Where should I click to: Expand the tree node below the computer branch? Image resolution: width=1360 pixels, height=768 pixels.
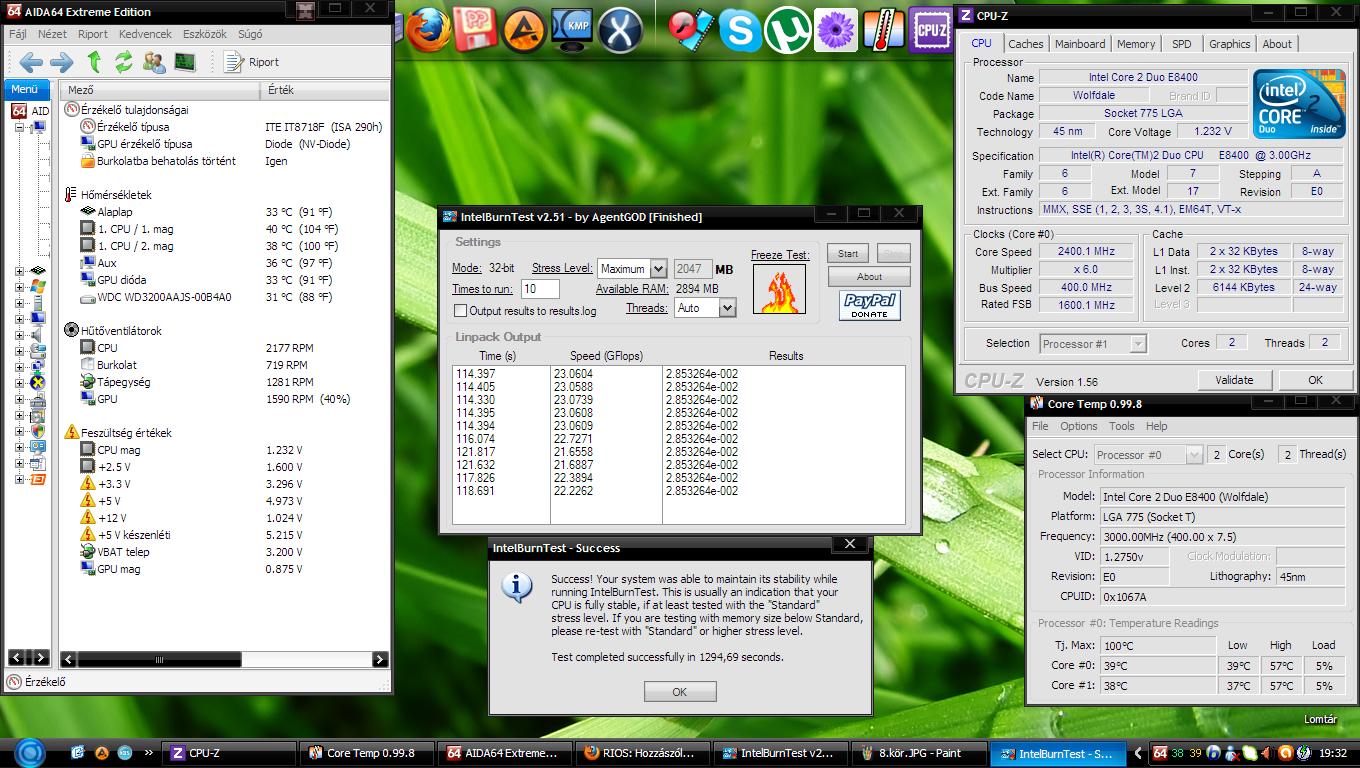coord(20,271)
